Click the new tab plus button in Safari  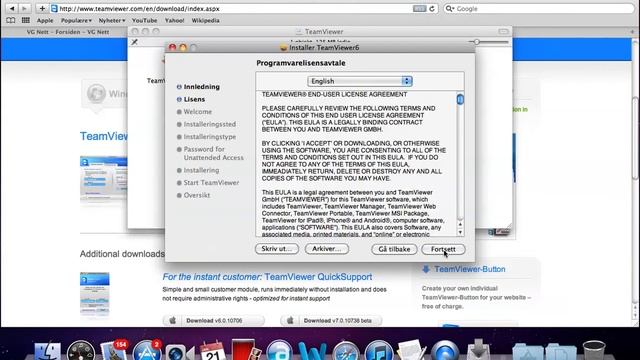point(632,32)
